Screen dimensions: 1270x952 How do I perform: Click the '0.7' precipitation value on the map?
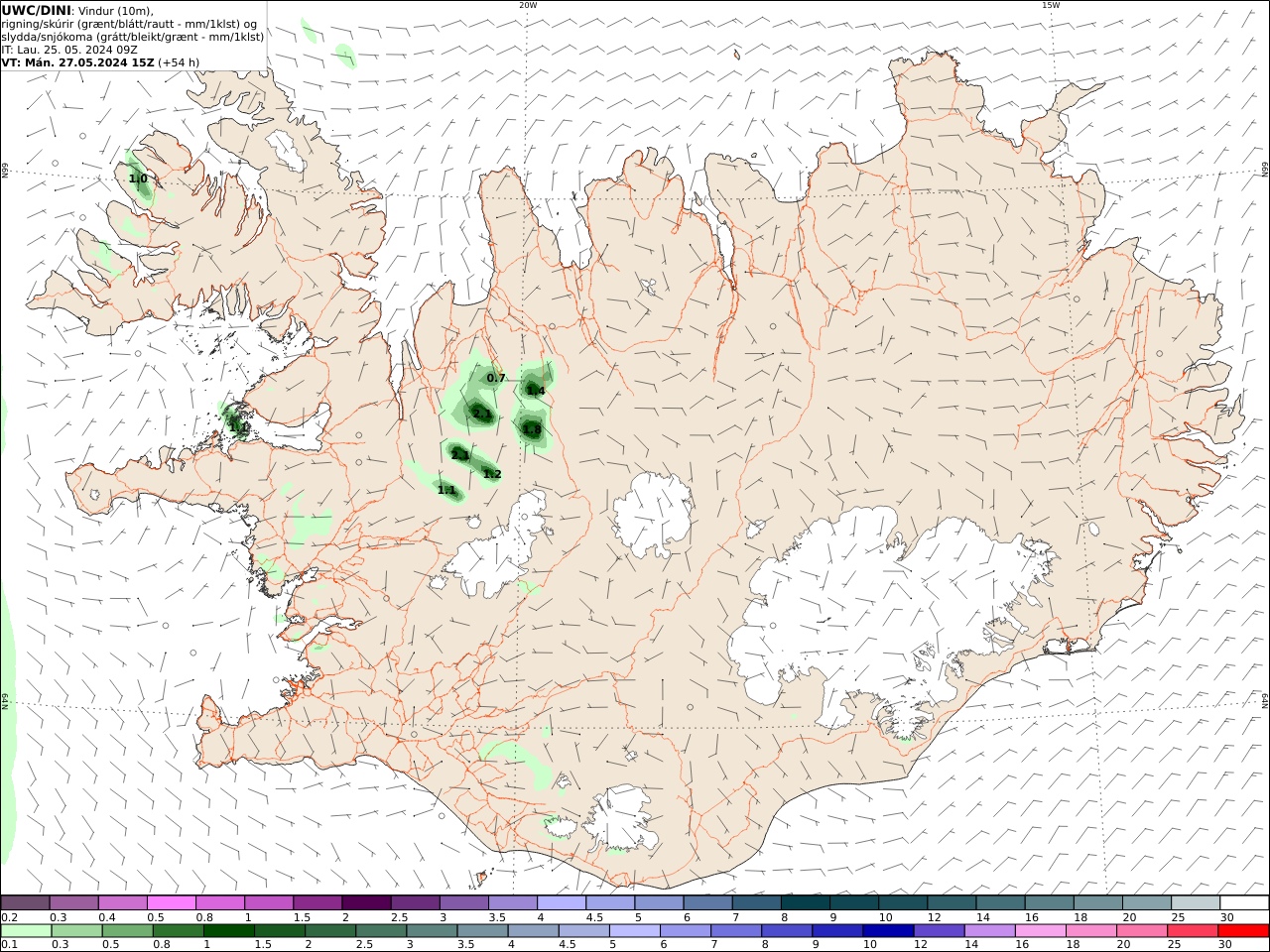pos(496,379)
